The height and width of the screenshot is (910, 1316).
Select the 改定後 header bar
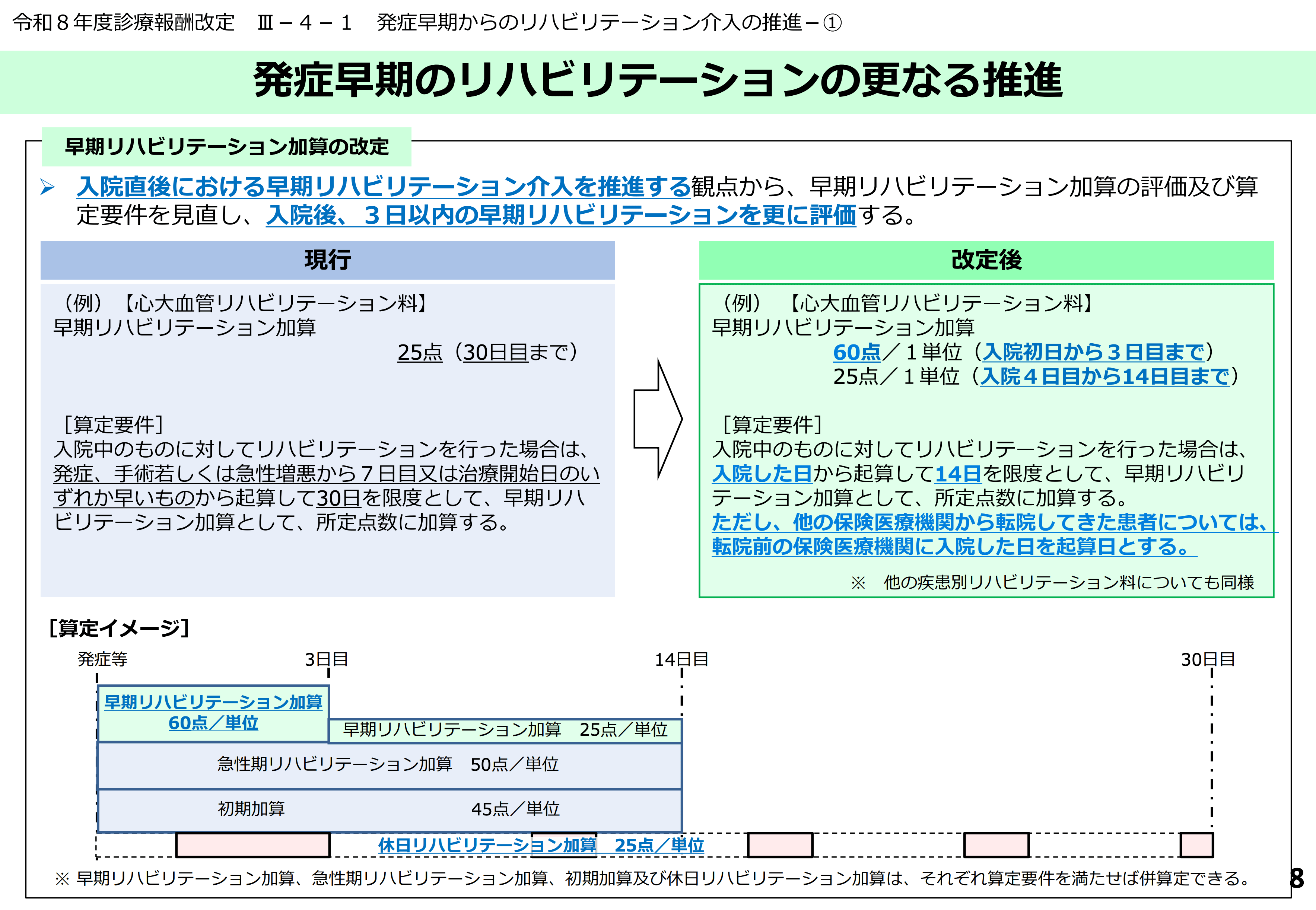click(x=986, y=261)
